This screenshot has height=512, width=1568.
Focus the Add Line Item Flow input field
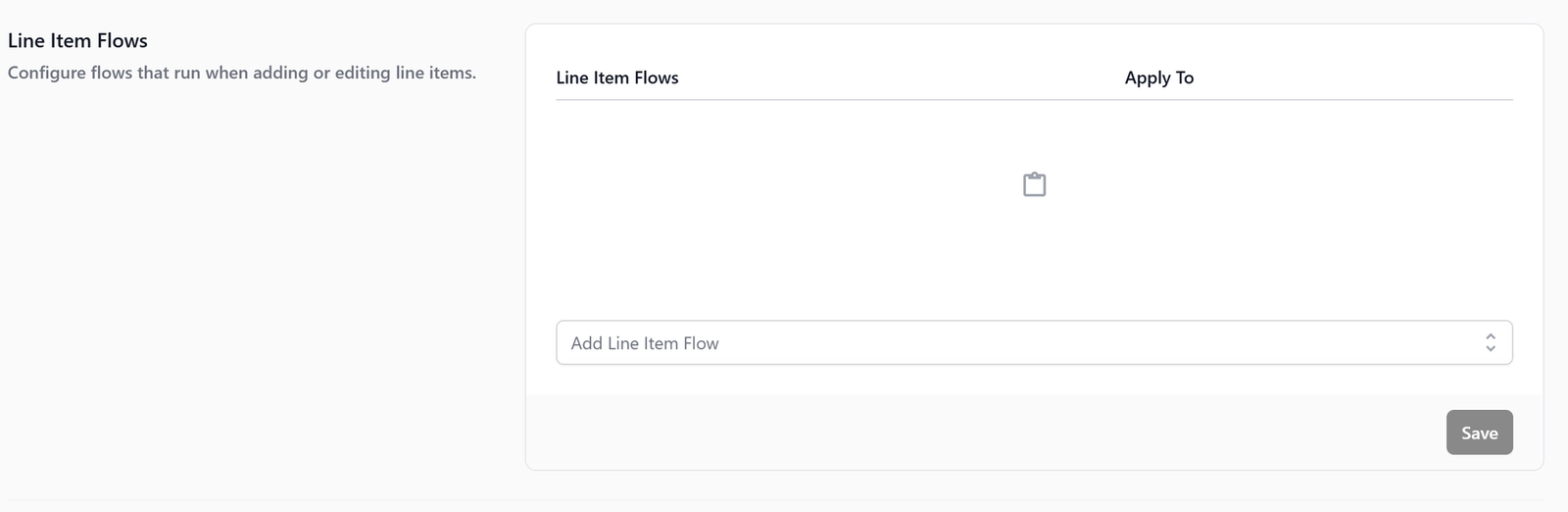pos(1034,342)
